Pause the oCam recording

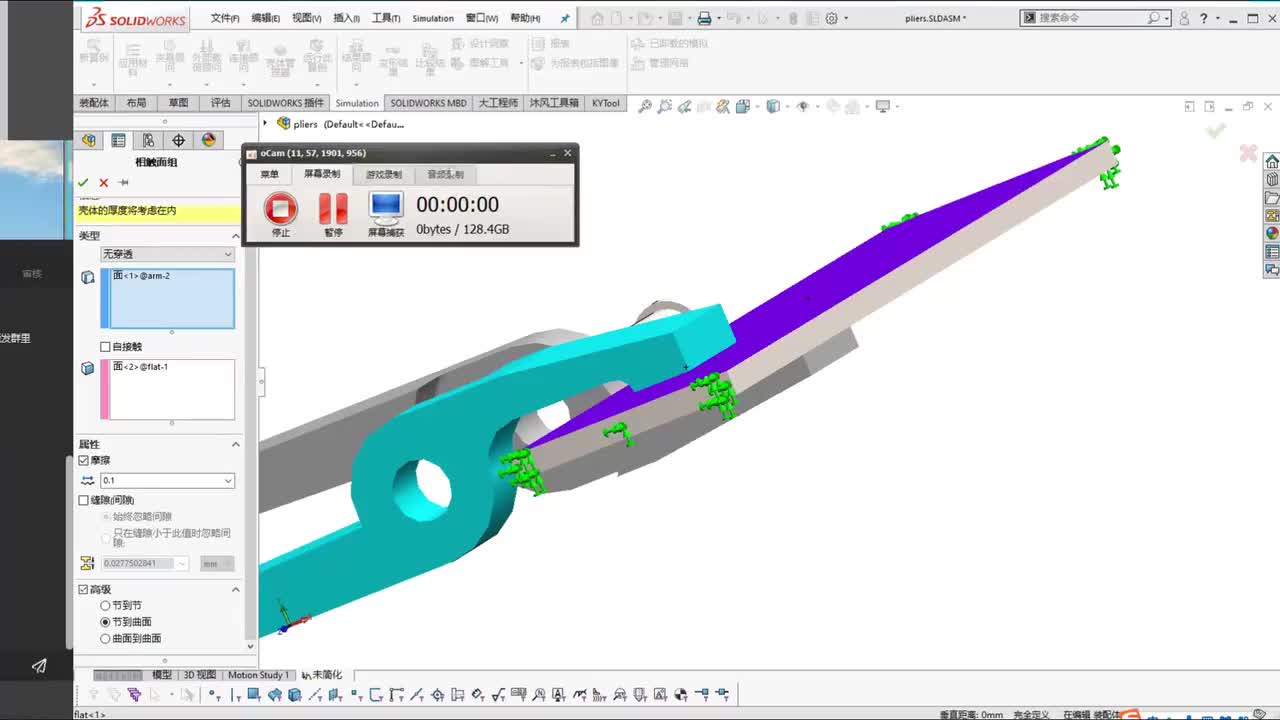pyautogui.click(x=333, y=208)
